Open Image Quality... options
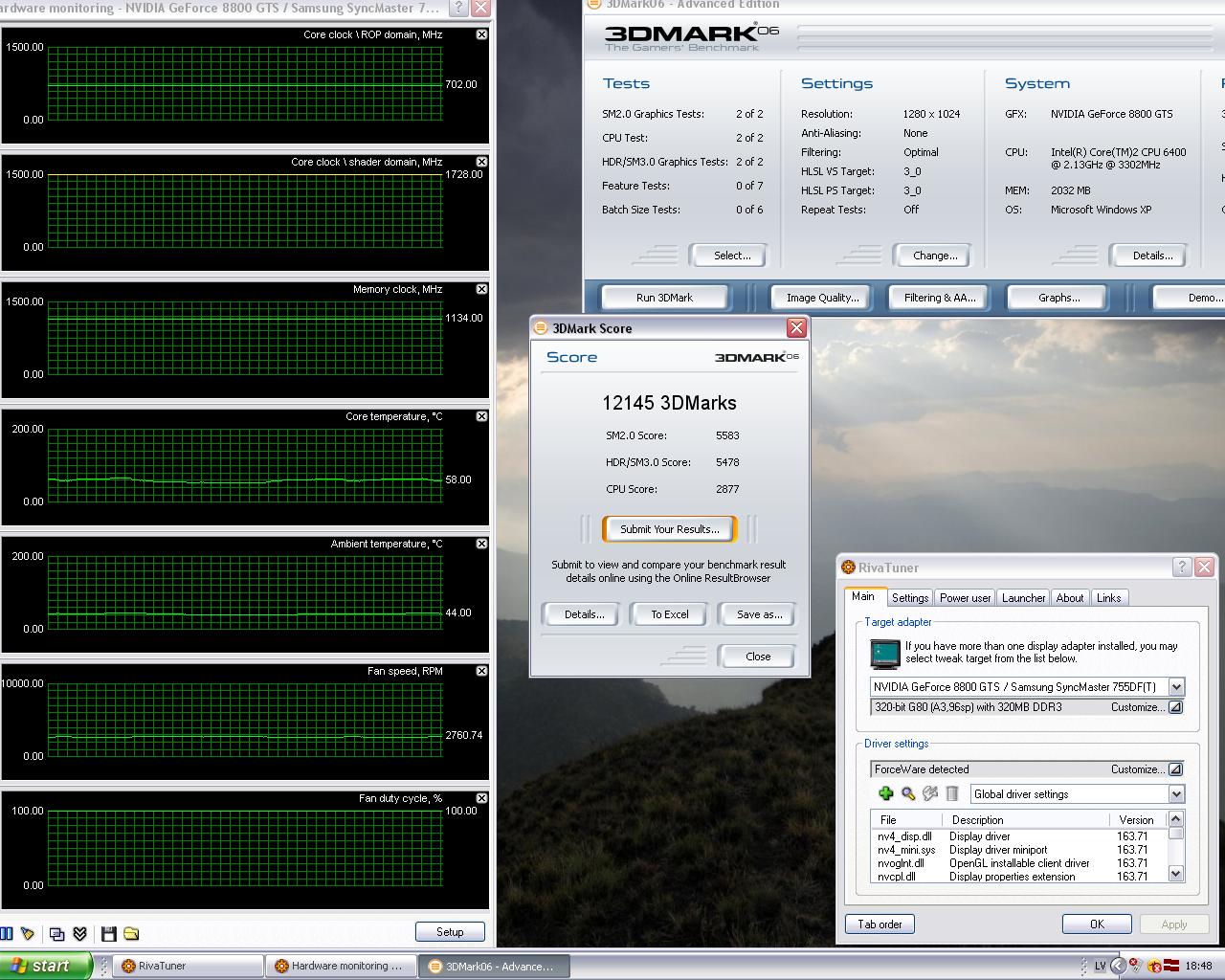 coord(823,298)
